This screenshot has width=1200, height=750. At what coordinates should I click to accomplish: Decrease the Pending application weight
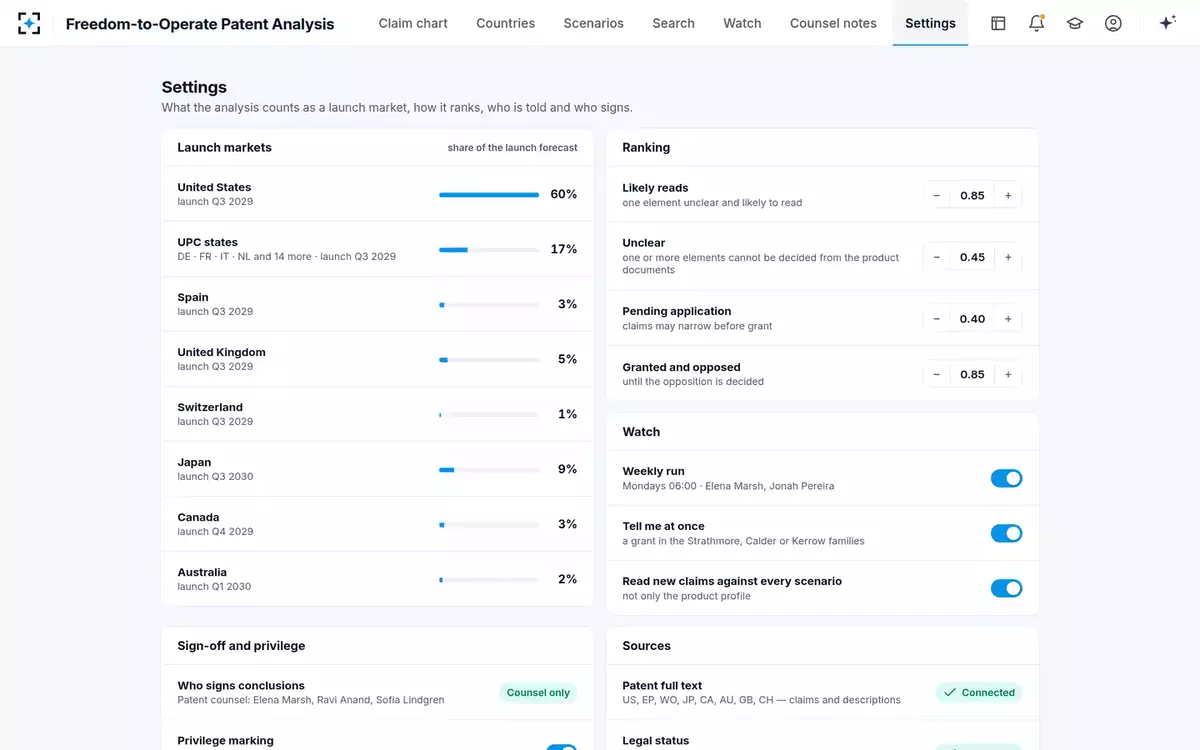[x=936, y=319]
